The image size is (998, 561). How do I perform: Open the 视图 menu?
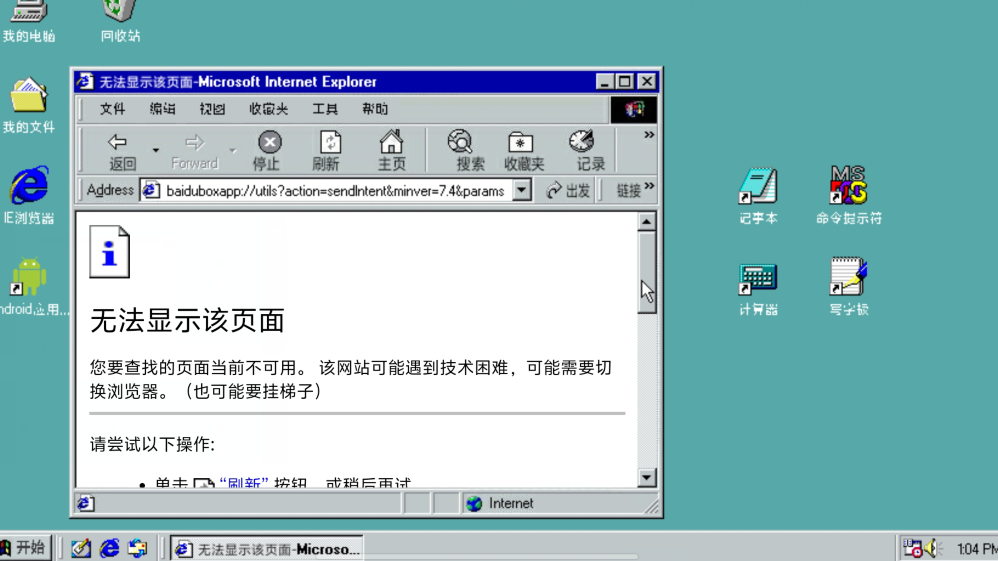pos(212,109)
